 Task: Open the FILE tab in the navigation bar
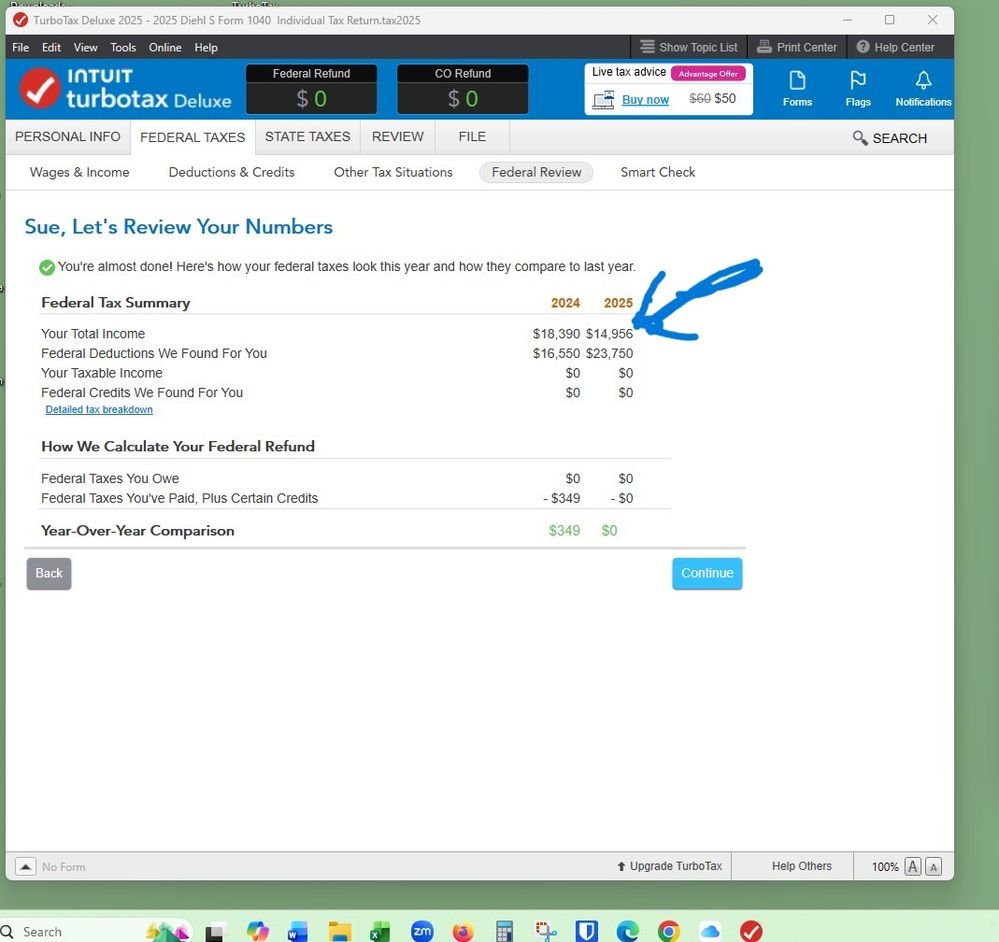472,137
